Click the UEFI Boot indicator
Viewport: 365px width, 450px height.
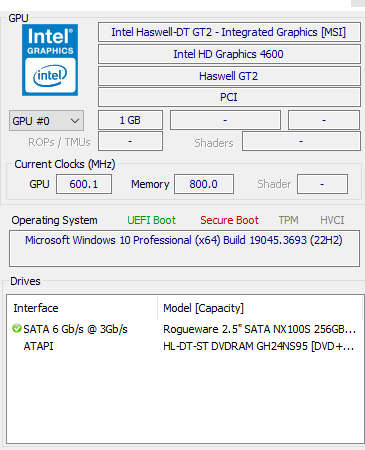151,220
